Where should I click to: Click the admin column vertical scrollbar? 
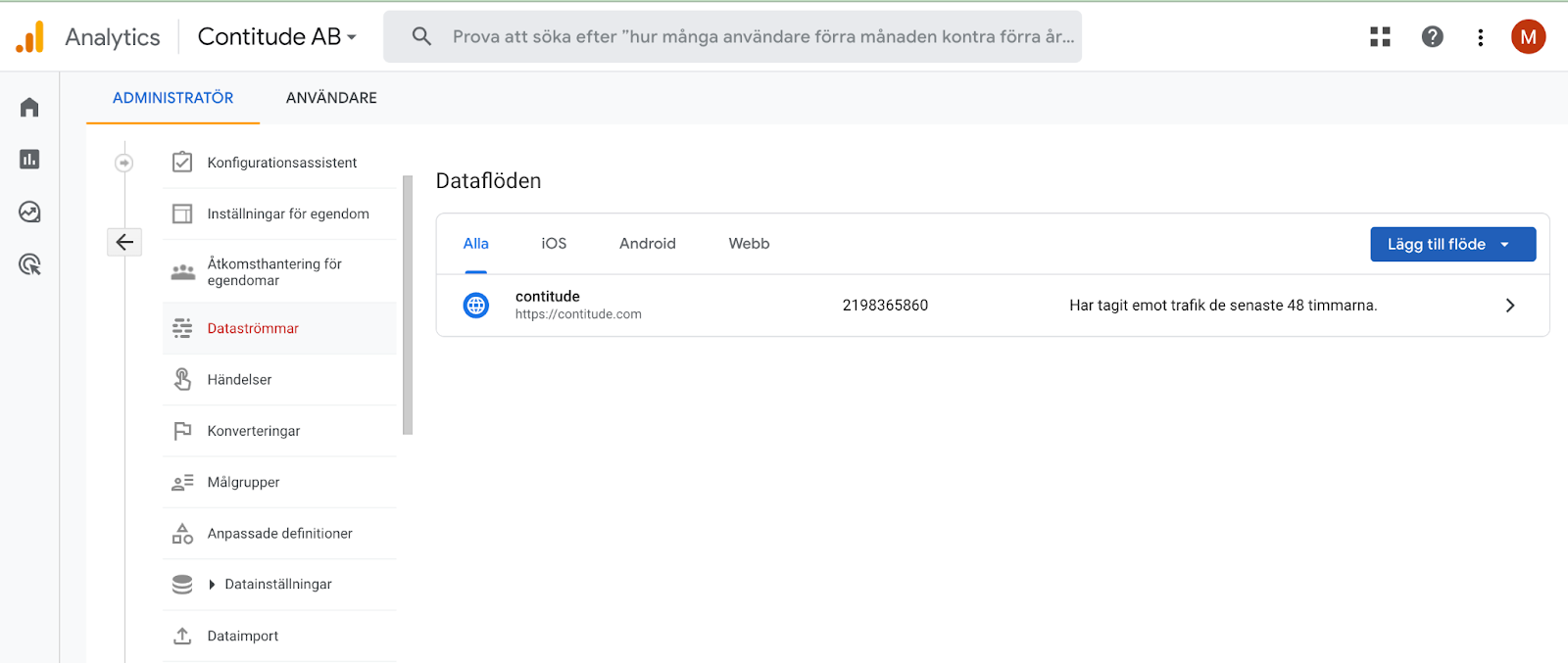[408, 305]
